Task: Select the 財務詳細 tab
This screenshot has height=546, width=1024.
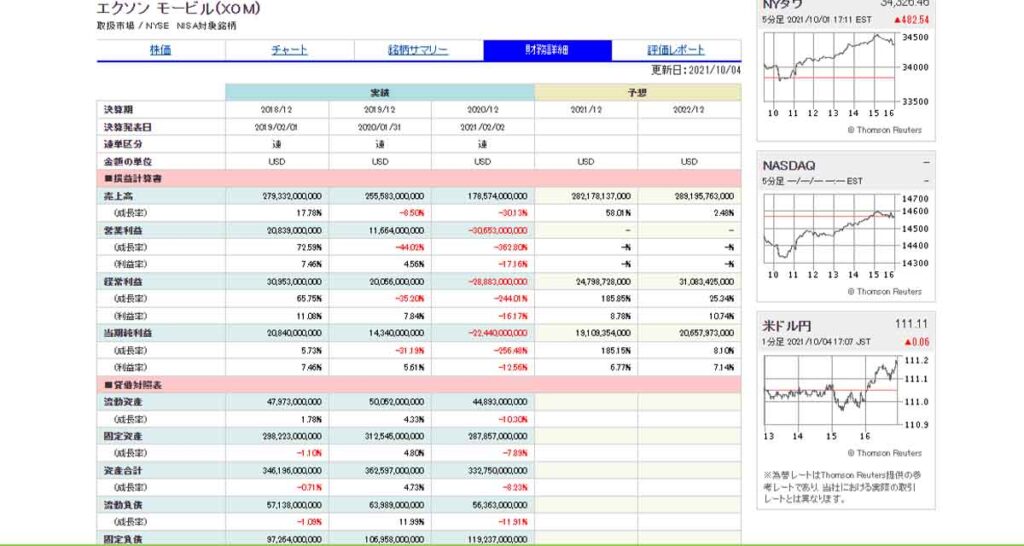Action: point(547,50)
